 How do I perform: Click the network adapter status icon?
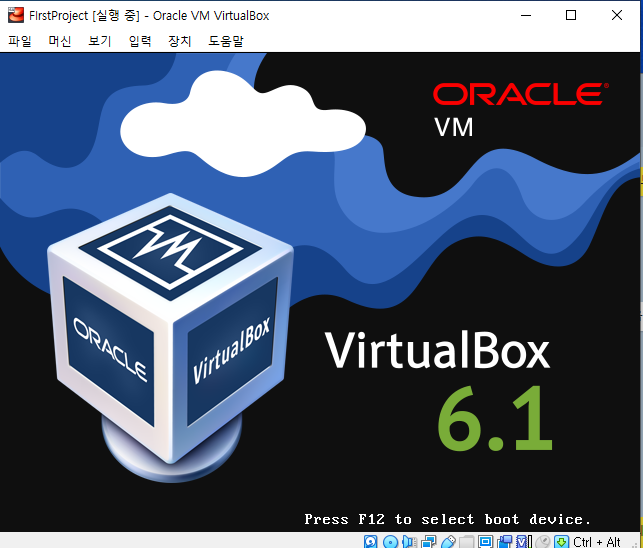coord(429,542)
